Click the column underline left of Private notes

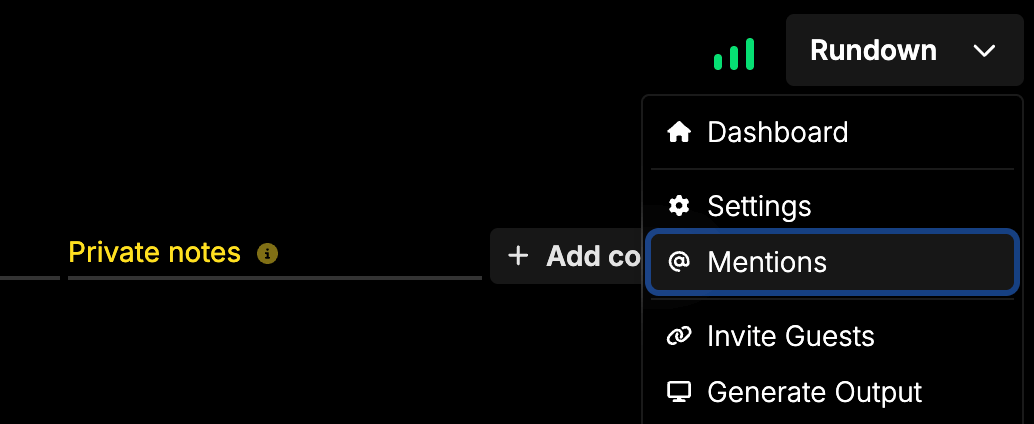pyautogui.click(x=29, y=277)
